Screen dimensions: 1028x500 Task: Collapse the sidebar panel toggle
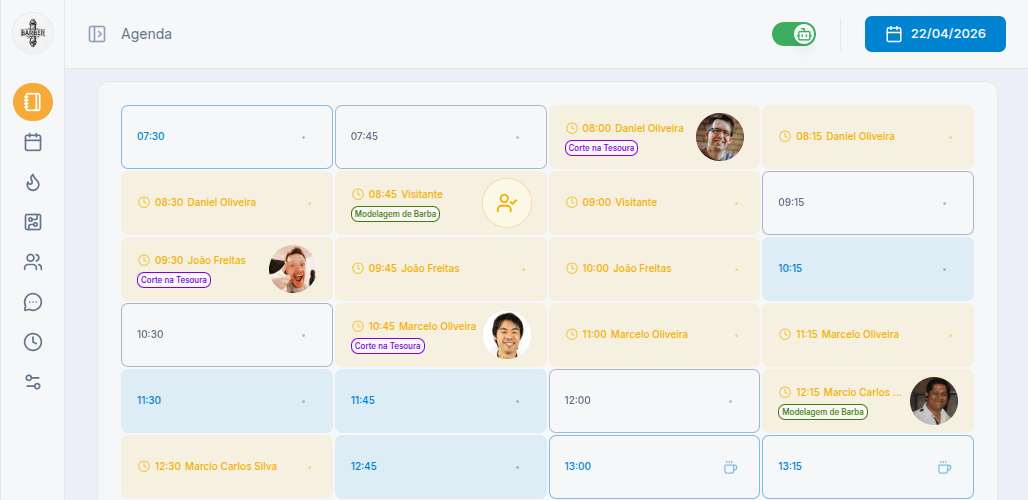97,34
